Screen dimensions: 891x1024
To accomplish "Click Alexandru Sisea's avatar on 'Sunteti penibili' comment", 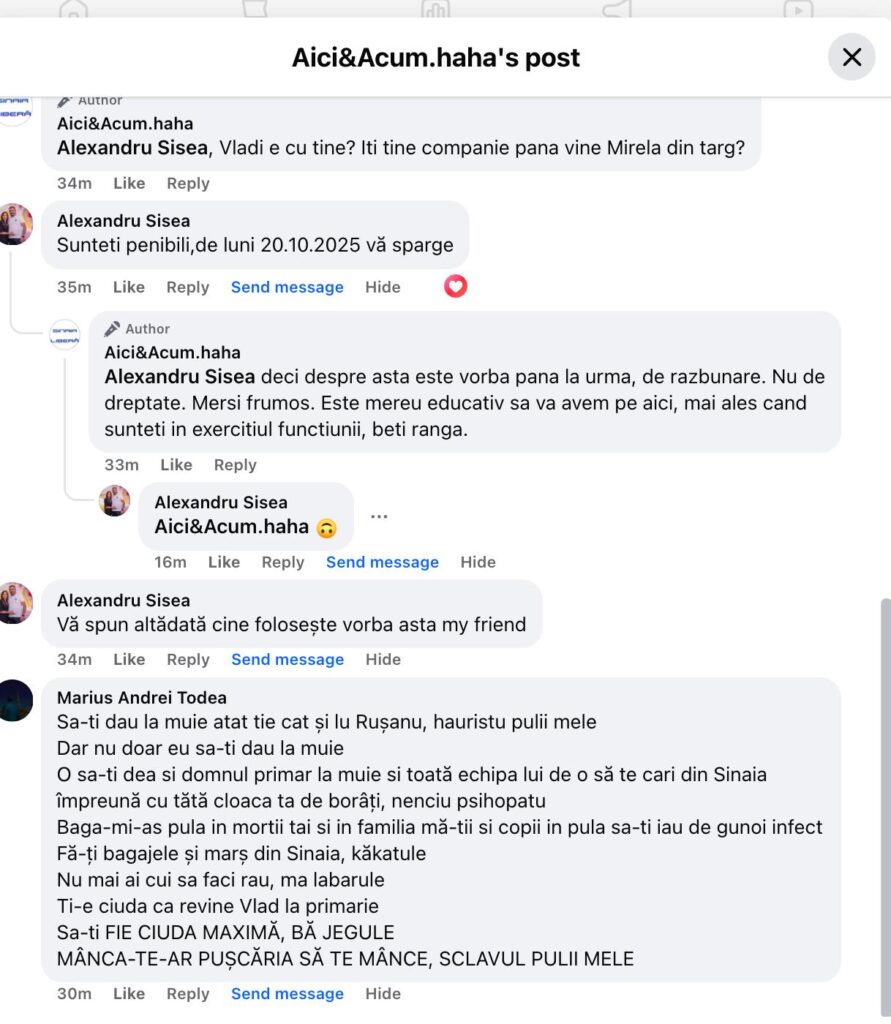I will (15, 224).
